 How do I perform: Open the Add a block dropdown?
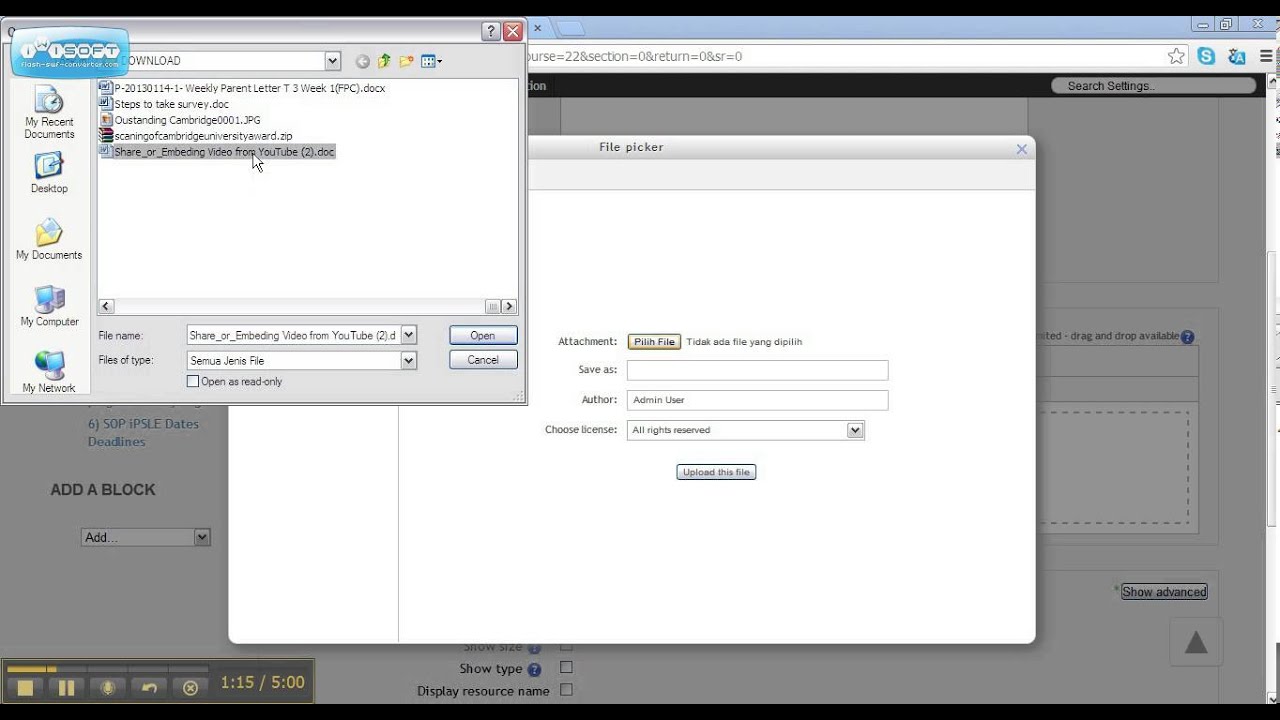(145, 537)
